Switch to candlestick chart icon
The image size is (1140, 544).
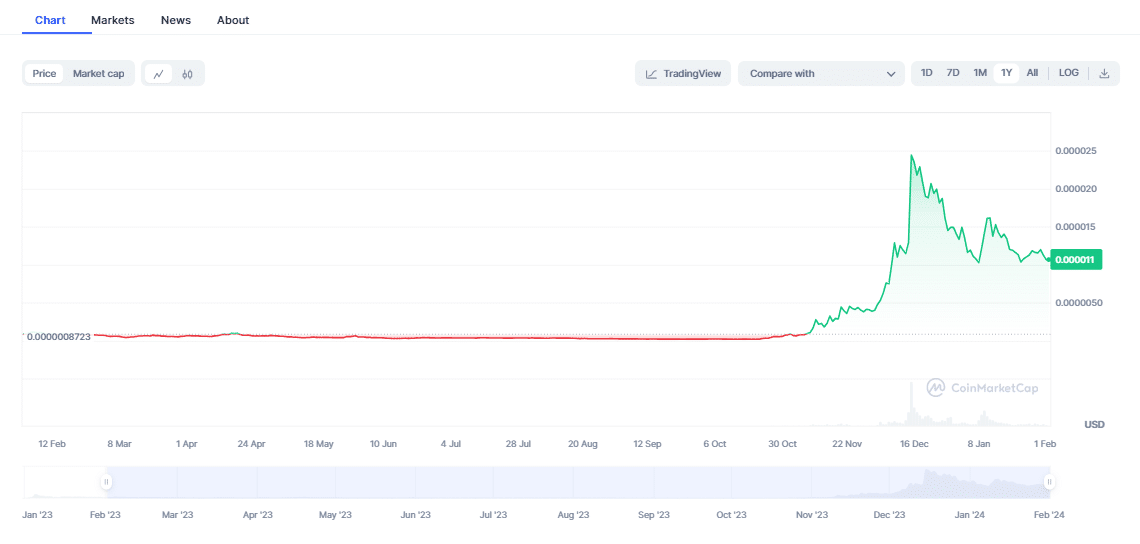[187, 74]
